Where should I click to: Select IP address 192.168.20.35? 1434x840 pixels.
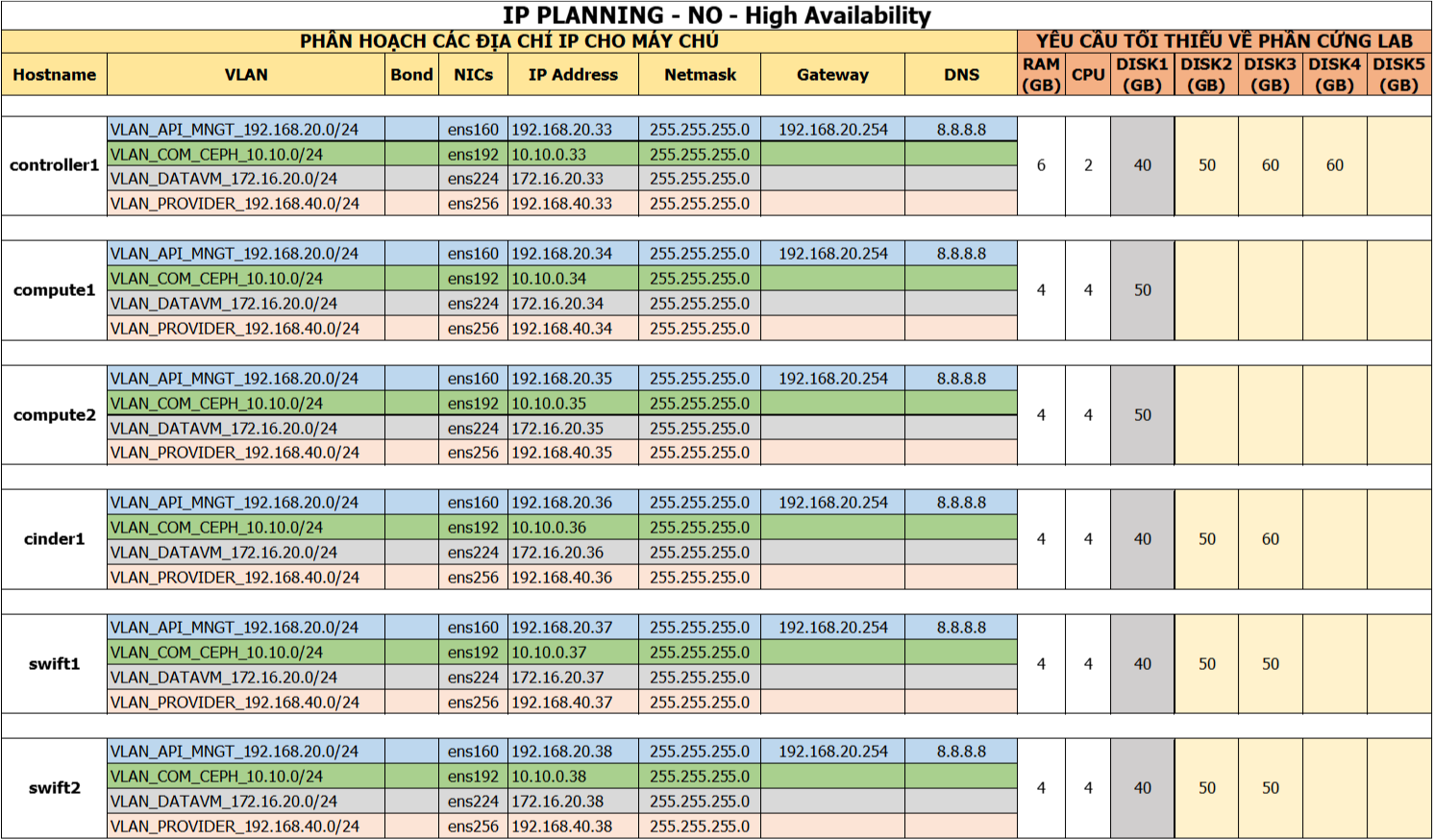pos(574,379)
